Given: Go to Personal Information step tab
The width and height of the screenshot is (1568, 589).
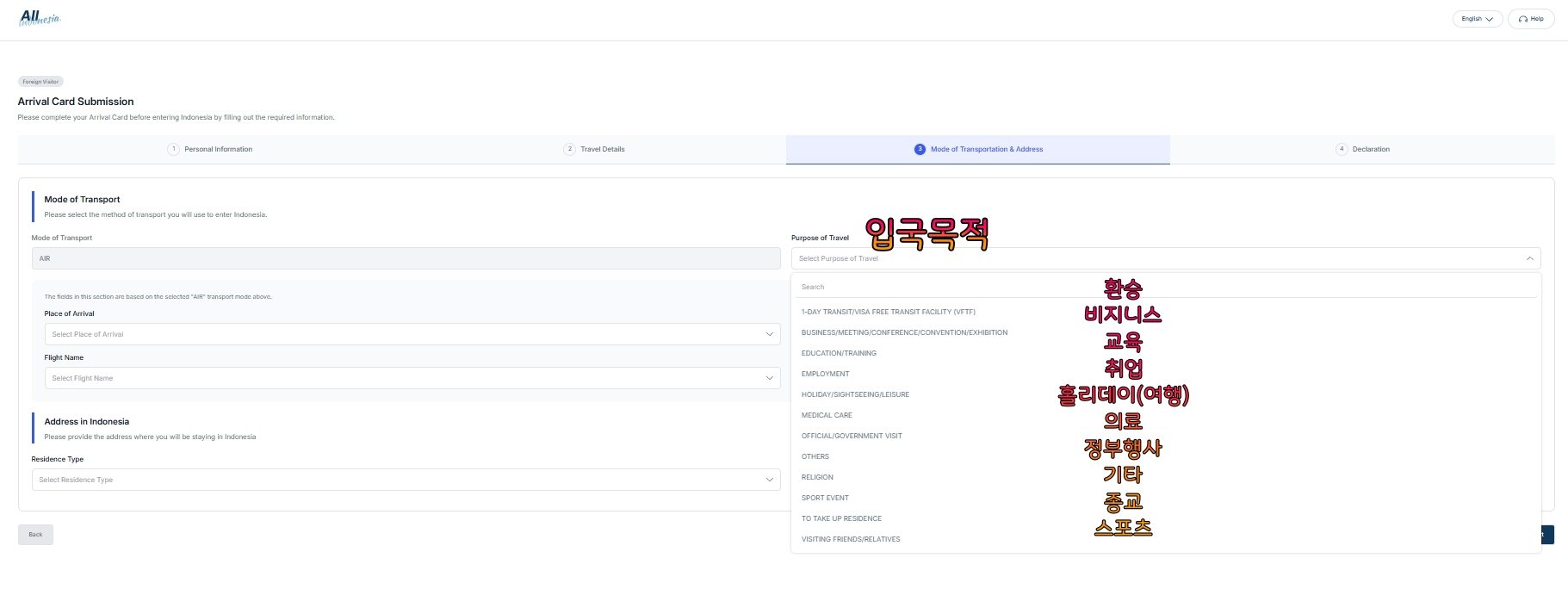Looking at the screenshot, I should point(210,149).
